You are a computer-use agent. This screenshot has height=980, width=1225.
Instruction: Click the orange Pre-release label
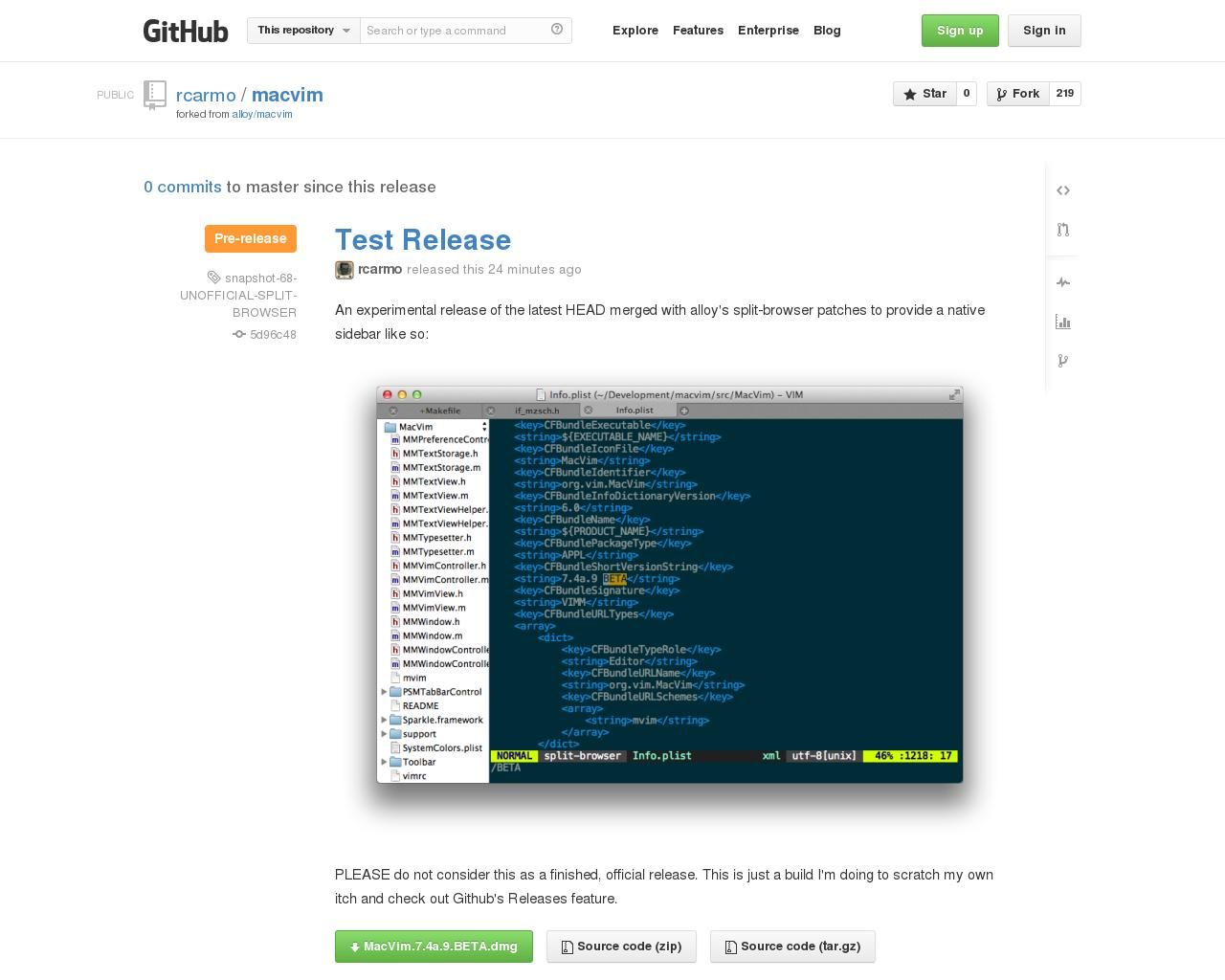click(x=251, y=238)
